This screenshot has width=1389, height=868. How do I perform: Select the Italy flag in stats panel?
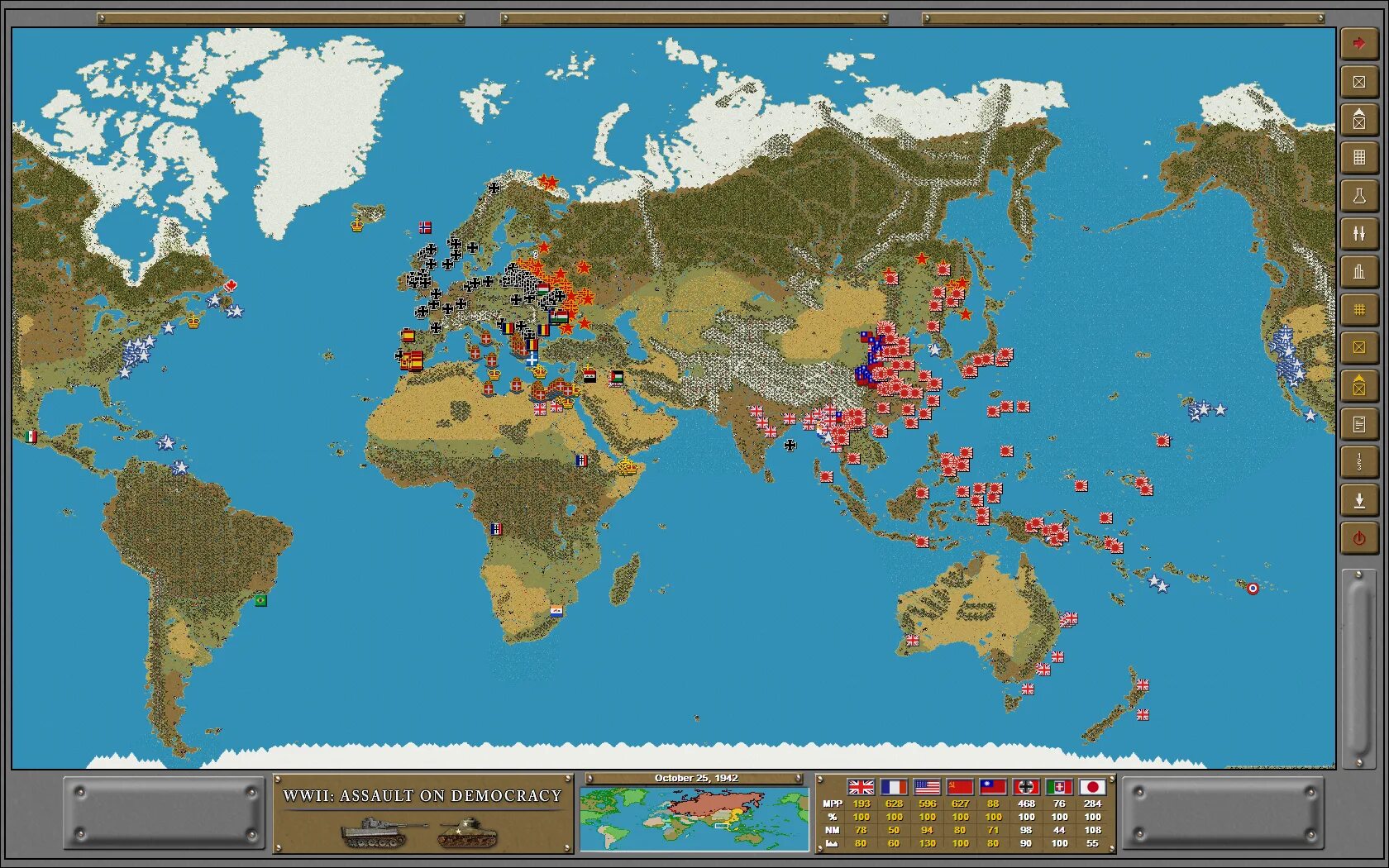coord(1059,787)
